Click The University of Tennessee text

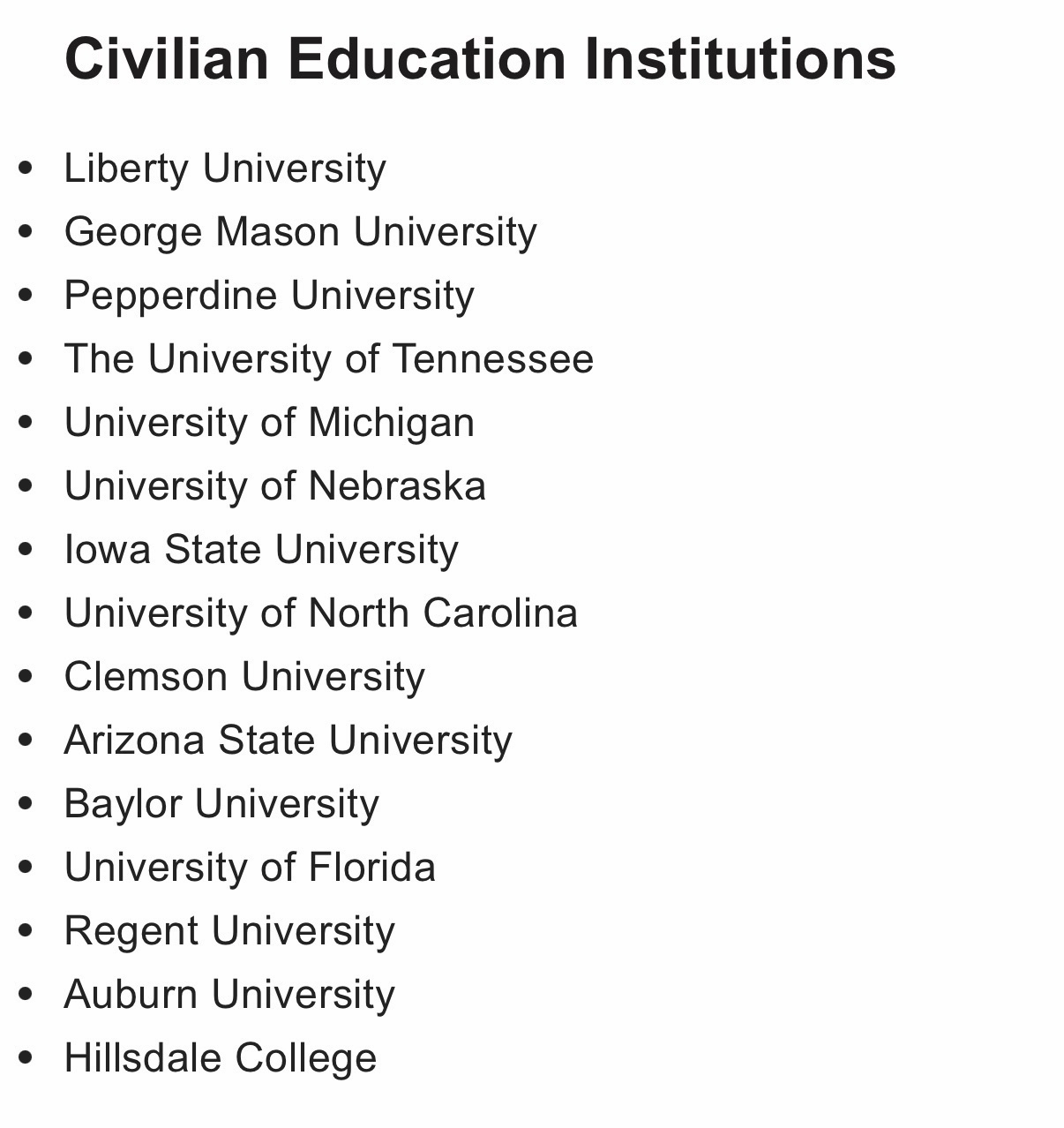point(328,359)
